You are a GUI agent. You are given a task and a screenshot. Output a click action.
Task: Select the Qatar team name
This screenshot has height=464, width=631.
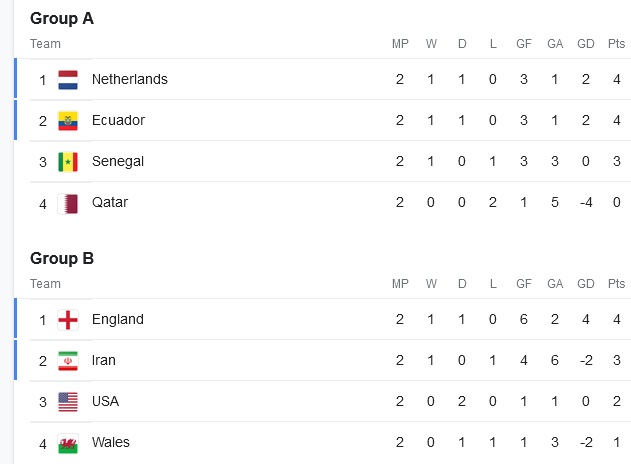coord(110,202)
